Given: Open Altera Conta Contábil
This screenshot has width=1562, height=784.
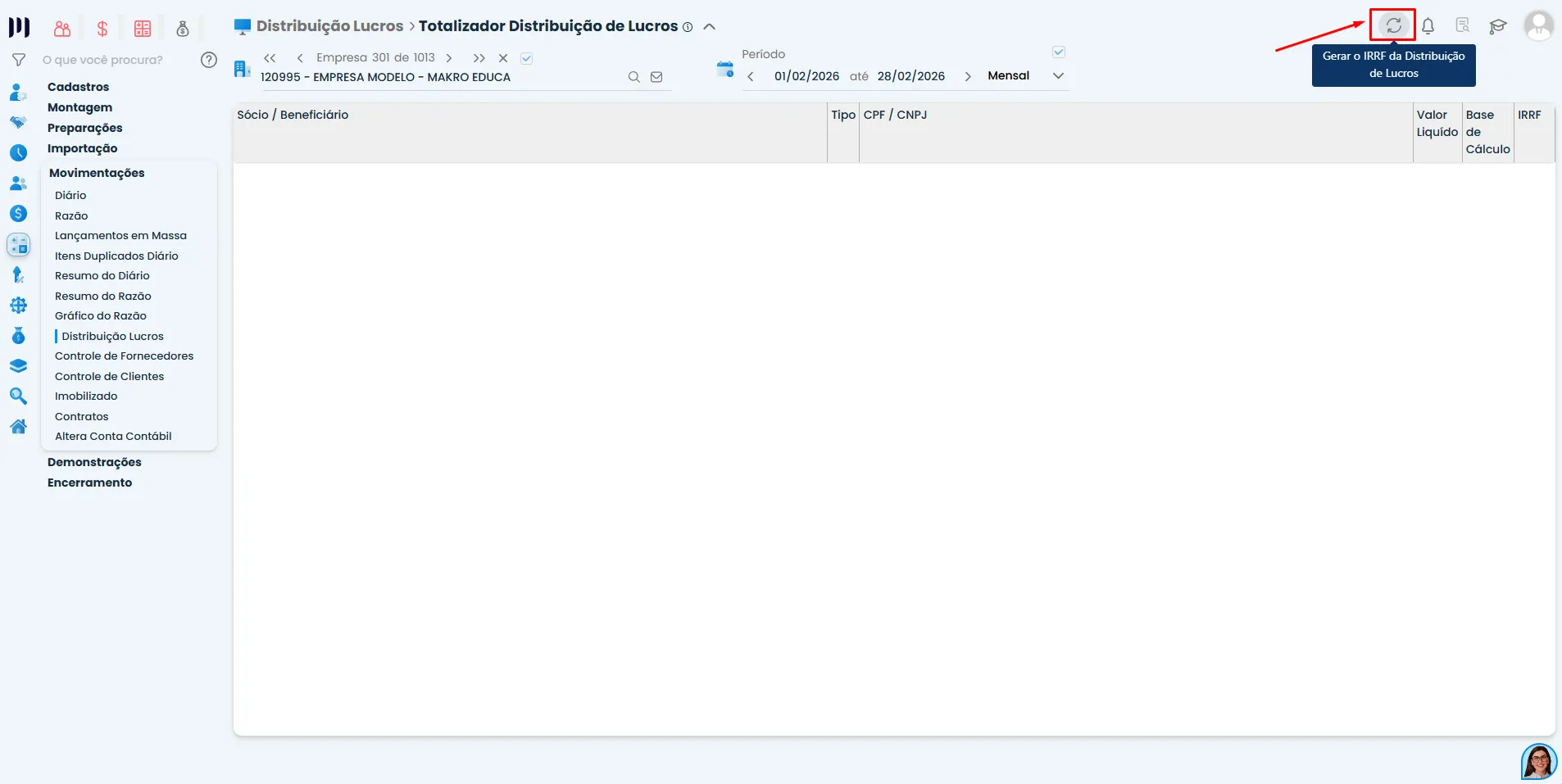Looking at the screenshot, I should click(113, 436).
